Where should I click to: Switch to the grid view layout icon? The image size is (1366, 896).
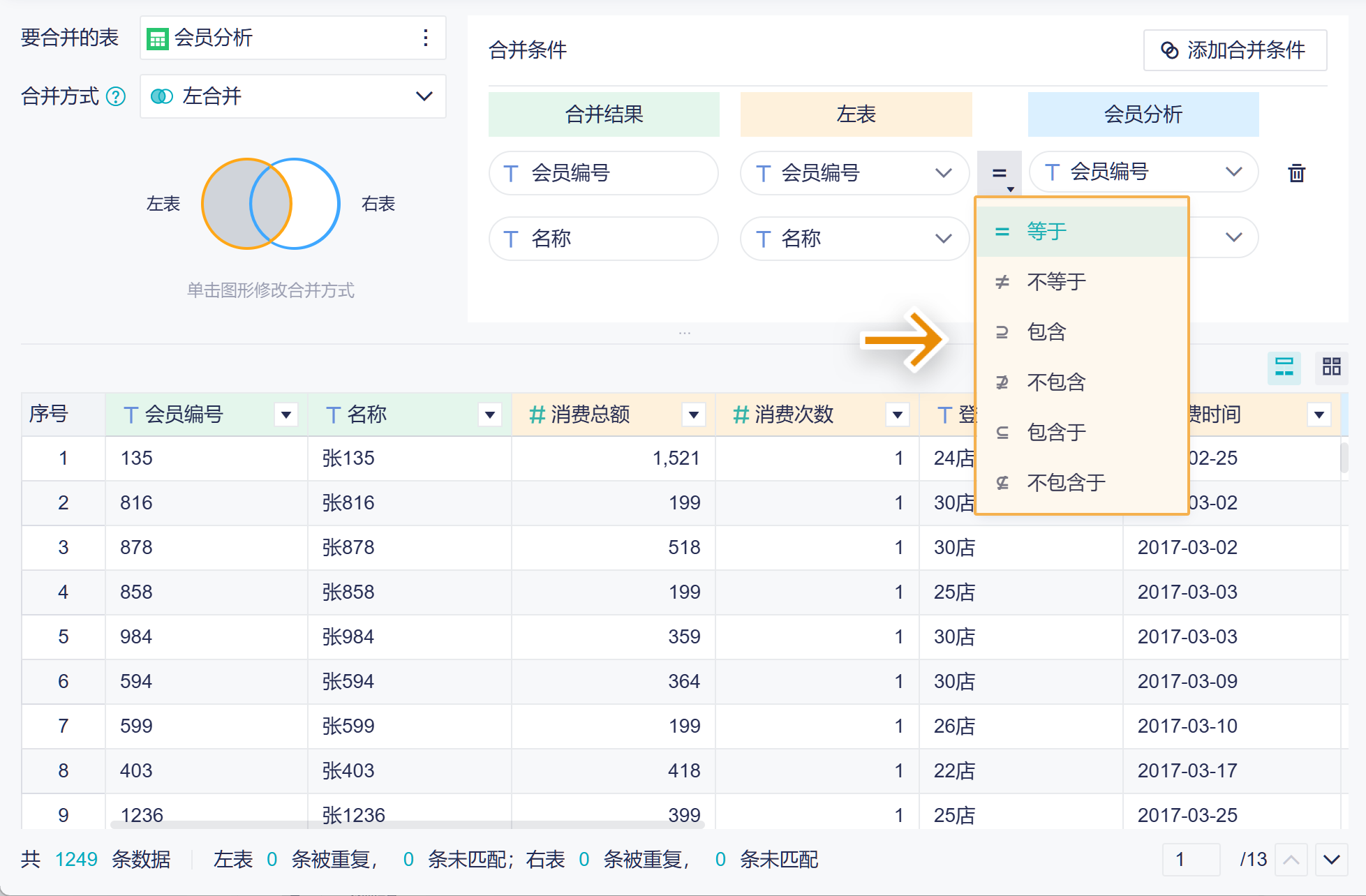pos(1331,366)
